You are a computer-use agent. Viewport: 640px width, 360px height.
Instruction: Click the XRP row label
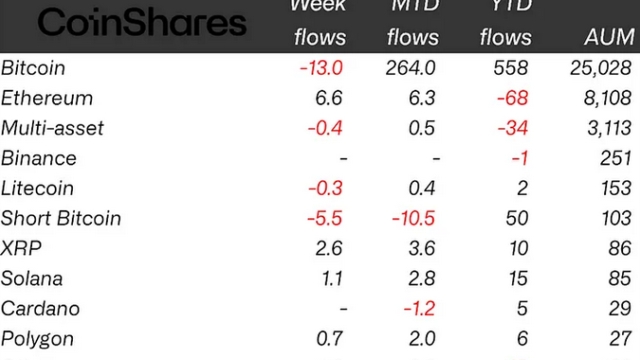(x=21, y=248)
